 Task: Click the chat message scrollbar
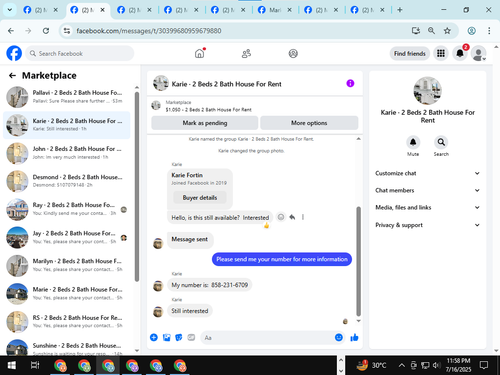point(358,261)
